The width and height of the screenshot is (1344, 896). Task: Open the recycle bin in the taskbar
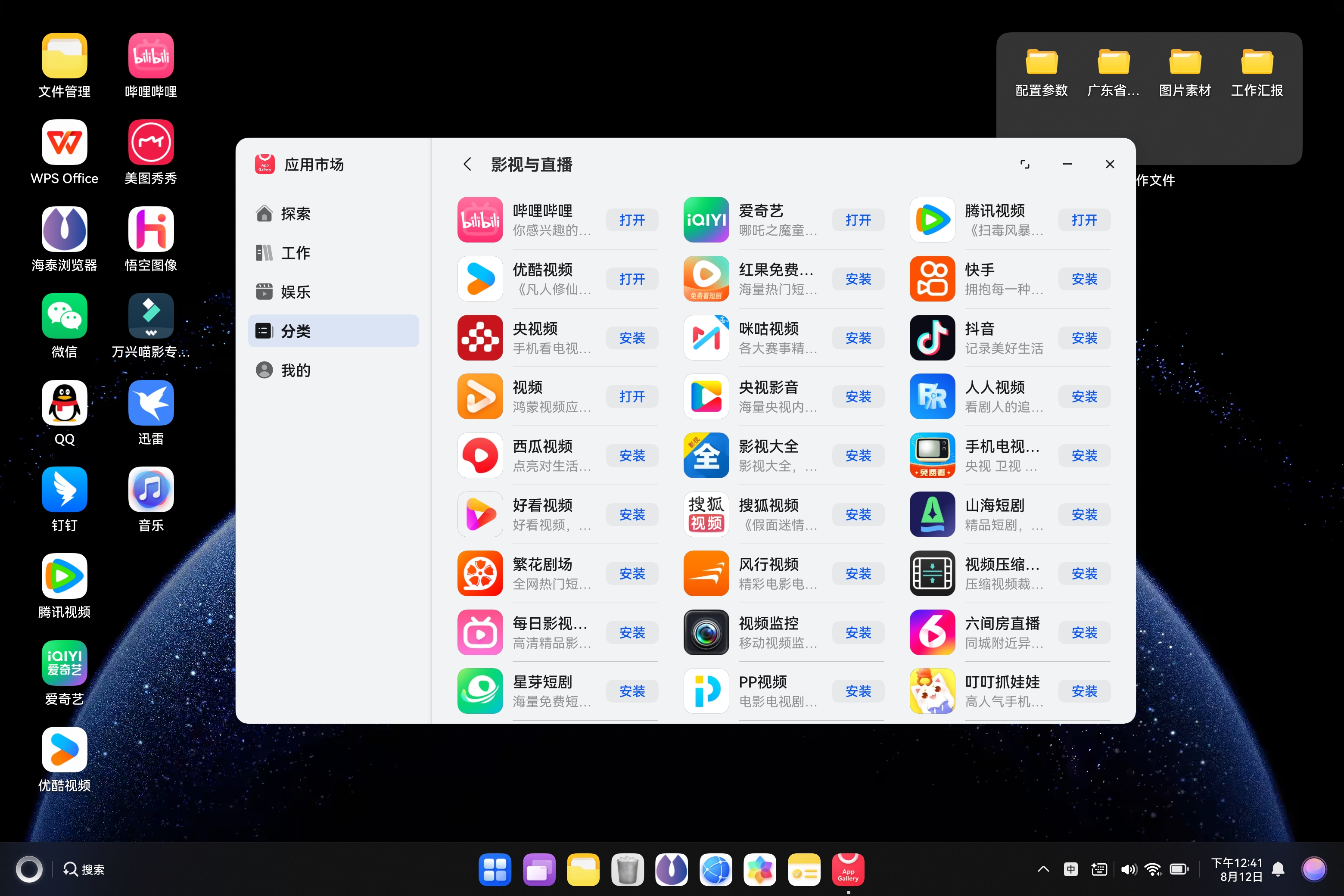click(x=628, y=870)
